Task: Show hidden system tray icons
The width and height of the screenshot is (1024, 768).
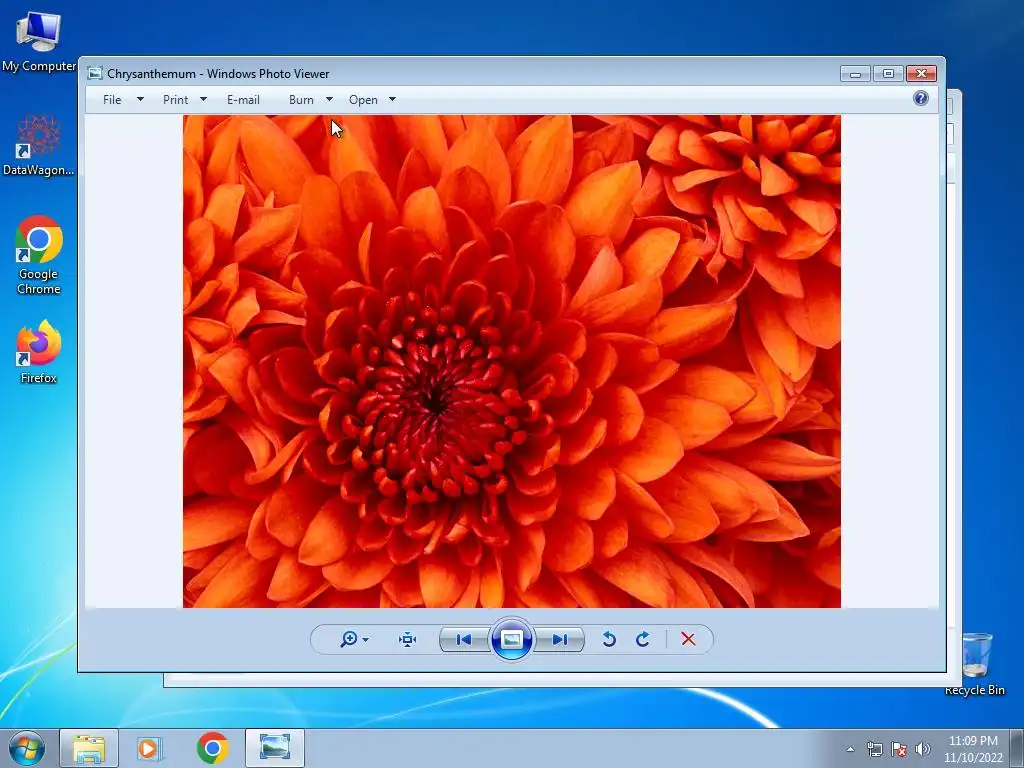Action: (x=850, y=749)
